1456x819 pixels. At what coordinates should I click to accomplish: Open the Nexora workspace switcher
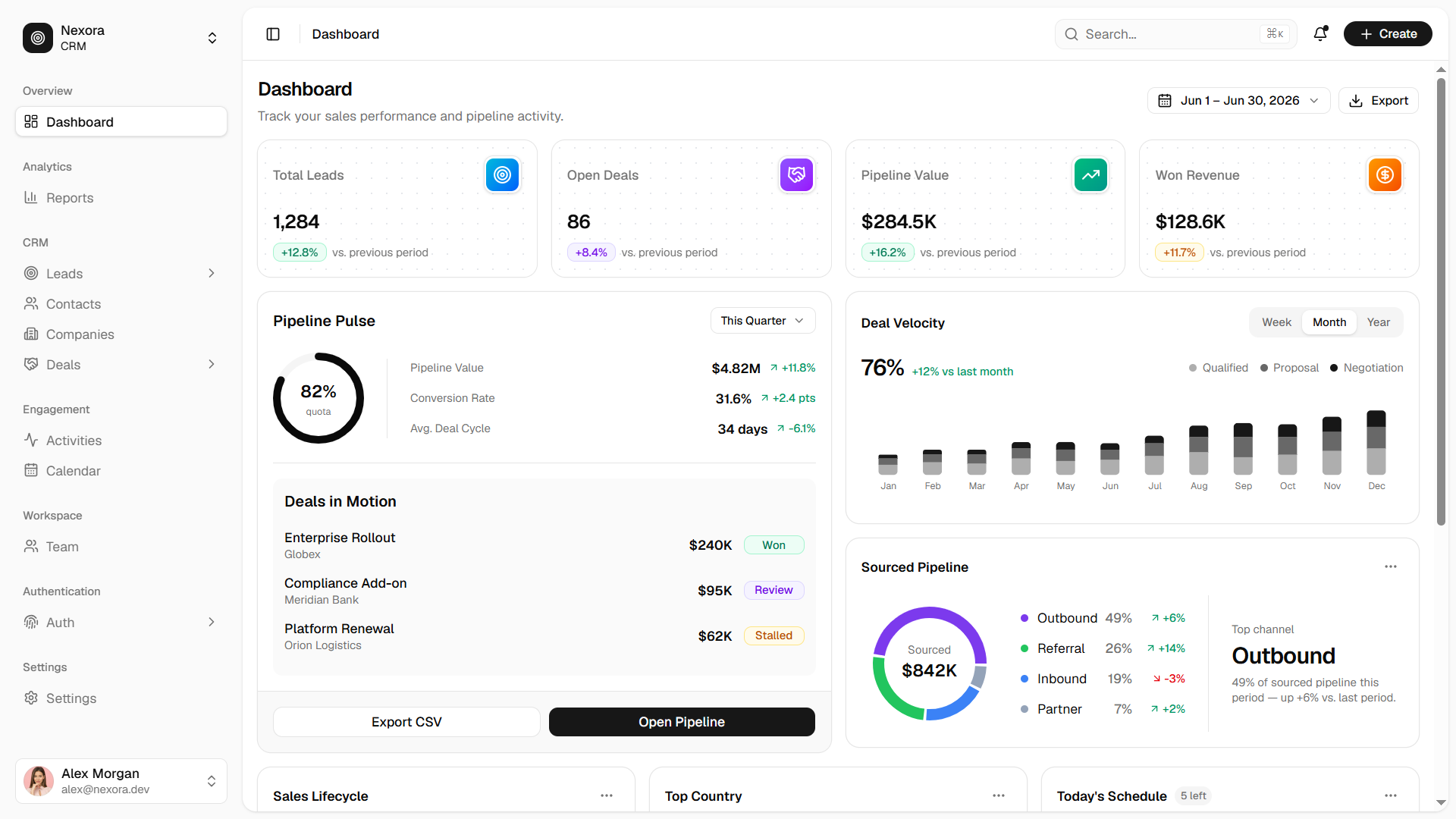tap(121, 38)
